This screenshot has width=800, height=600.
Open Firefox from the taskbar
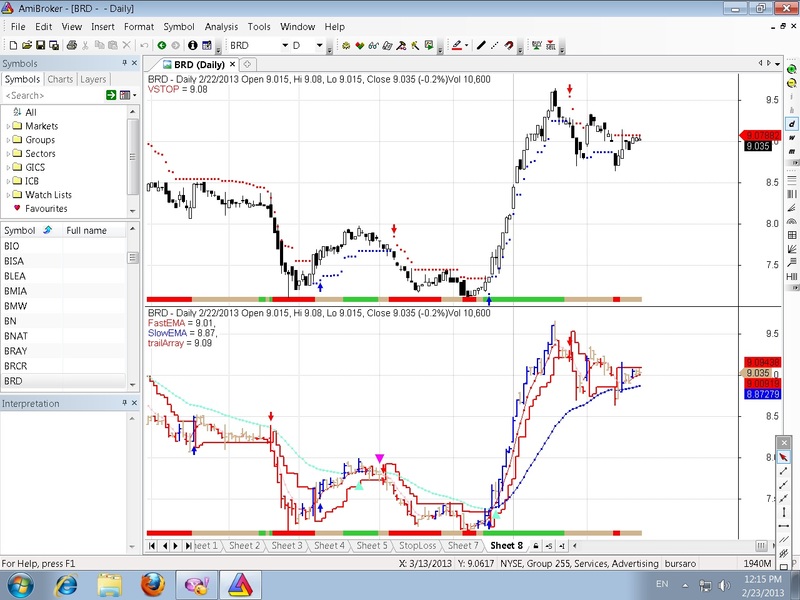click(153, 585)
